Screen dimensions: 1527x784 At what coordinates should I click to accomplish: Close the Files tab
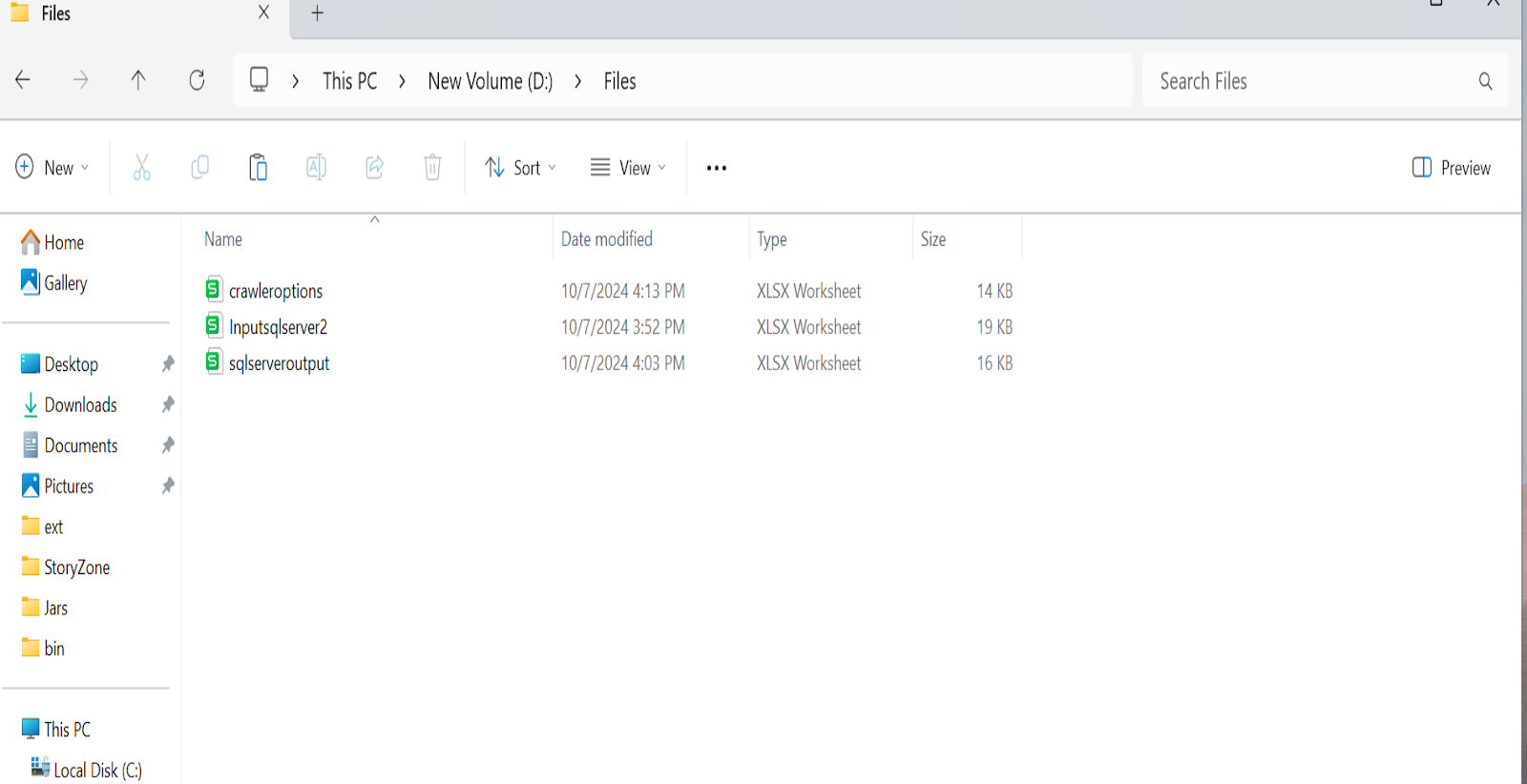[x=263, y=12]
